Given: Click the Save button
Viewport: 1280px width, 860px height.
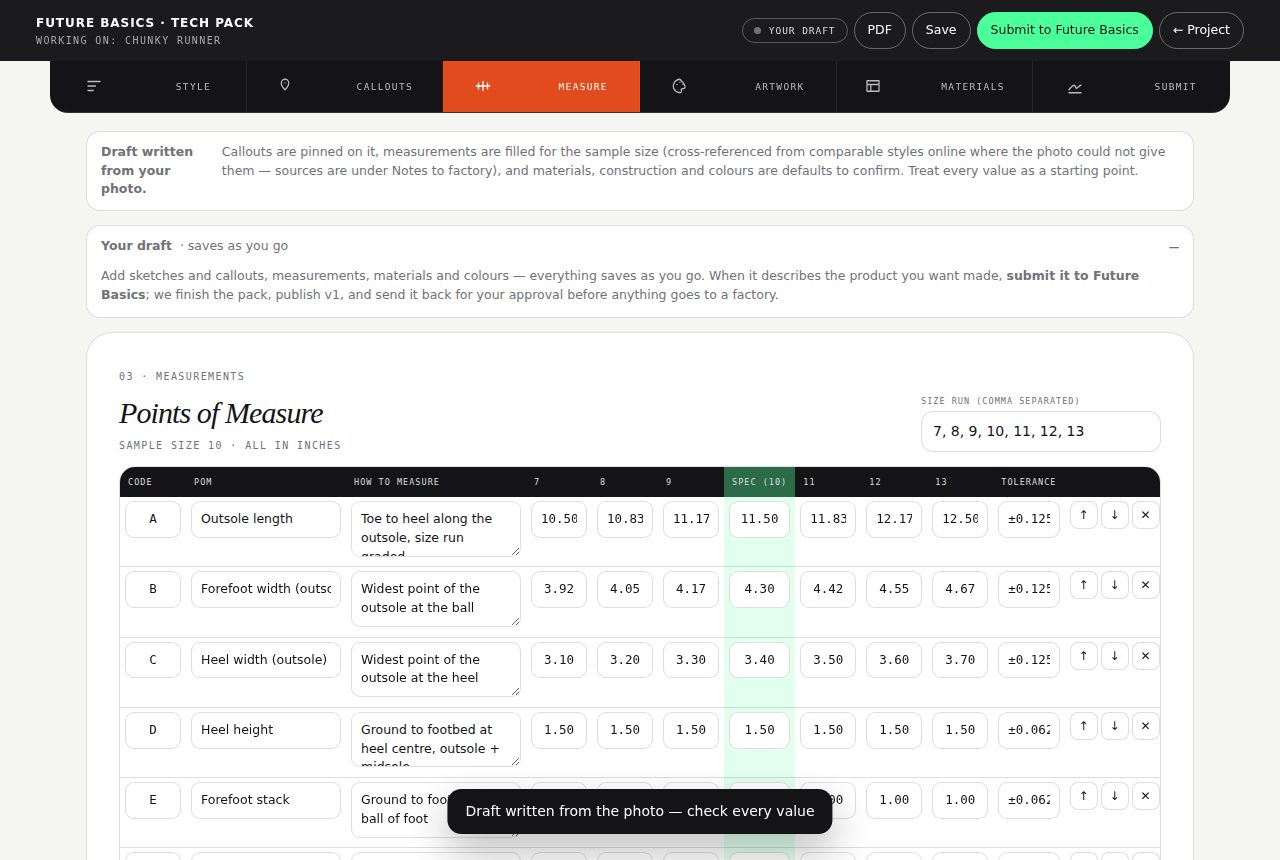Looking at the screenshot, I should [x=941, y=30].
